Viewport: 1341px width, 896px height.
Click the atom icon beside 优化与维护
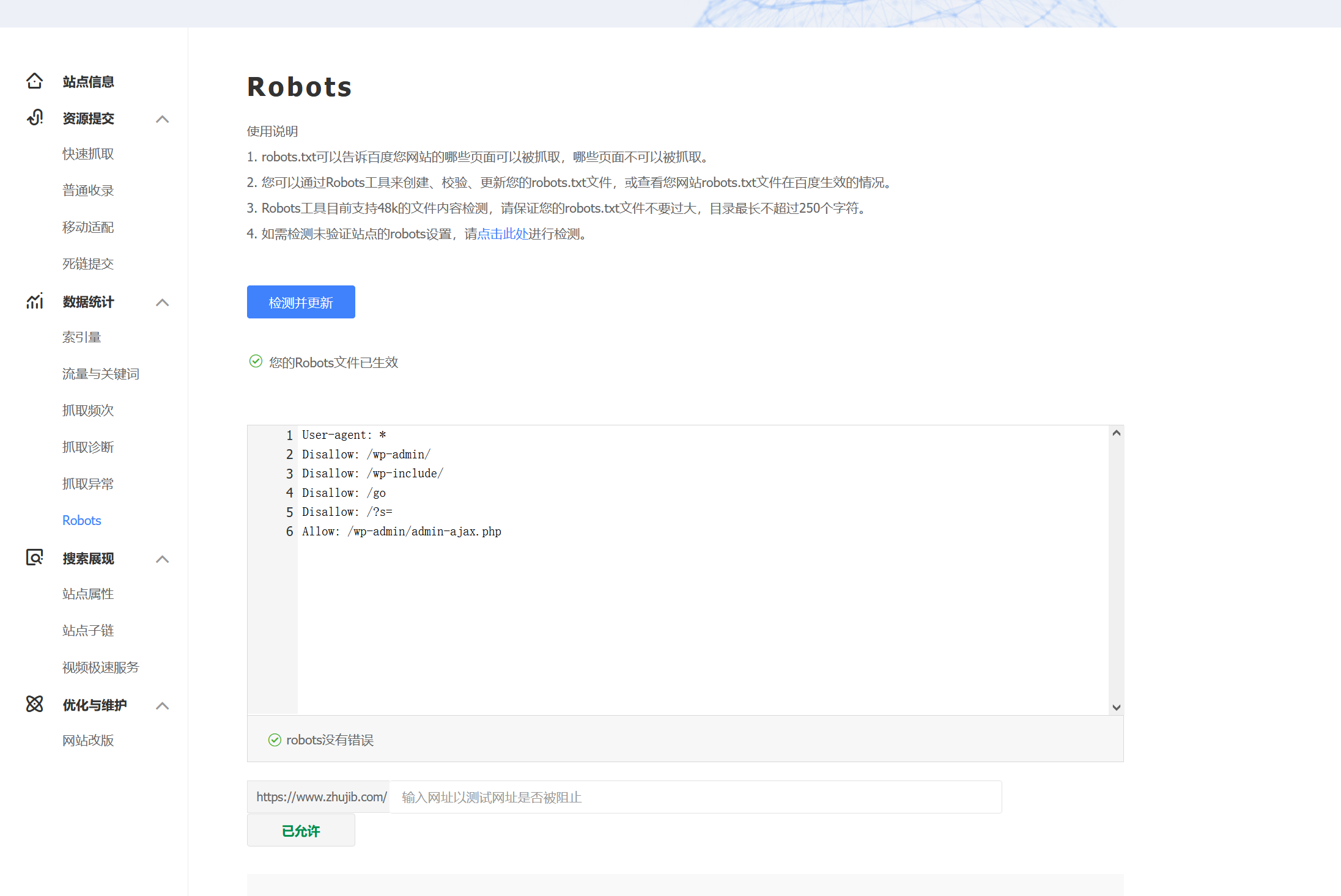[x=35, y=704]
